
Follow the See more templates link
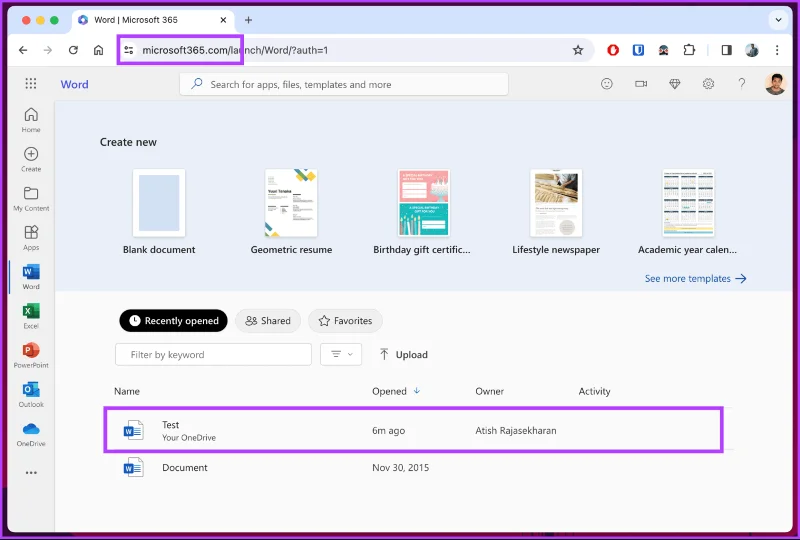click(x=695, y=278)
